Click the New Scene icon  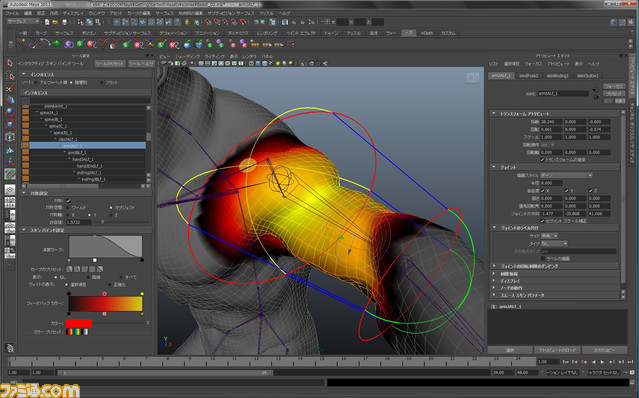point(47,22)
